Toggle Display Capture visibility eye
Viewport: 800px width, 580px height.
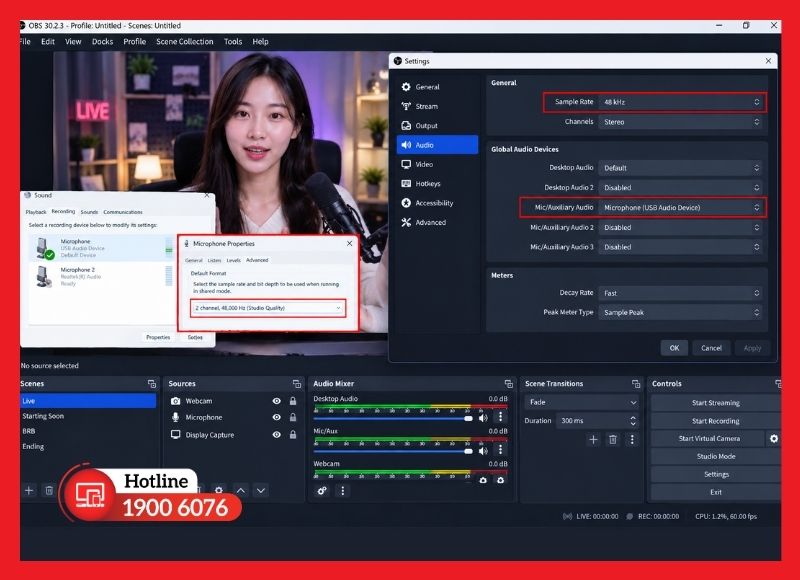(x=277, y=435)
